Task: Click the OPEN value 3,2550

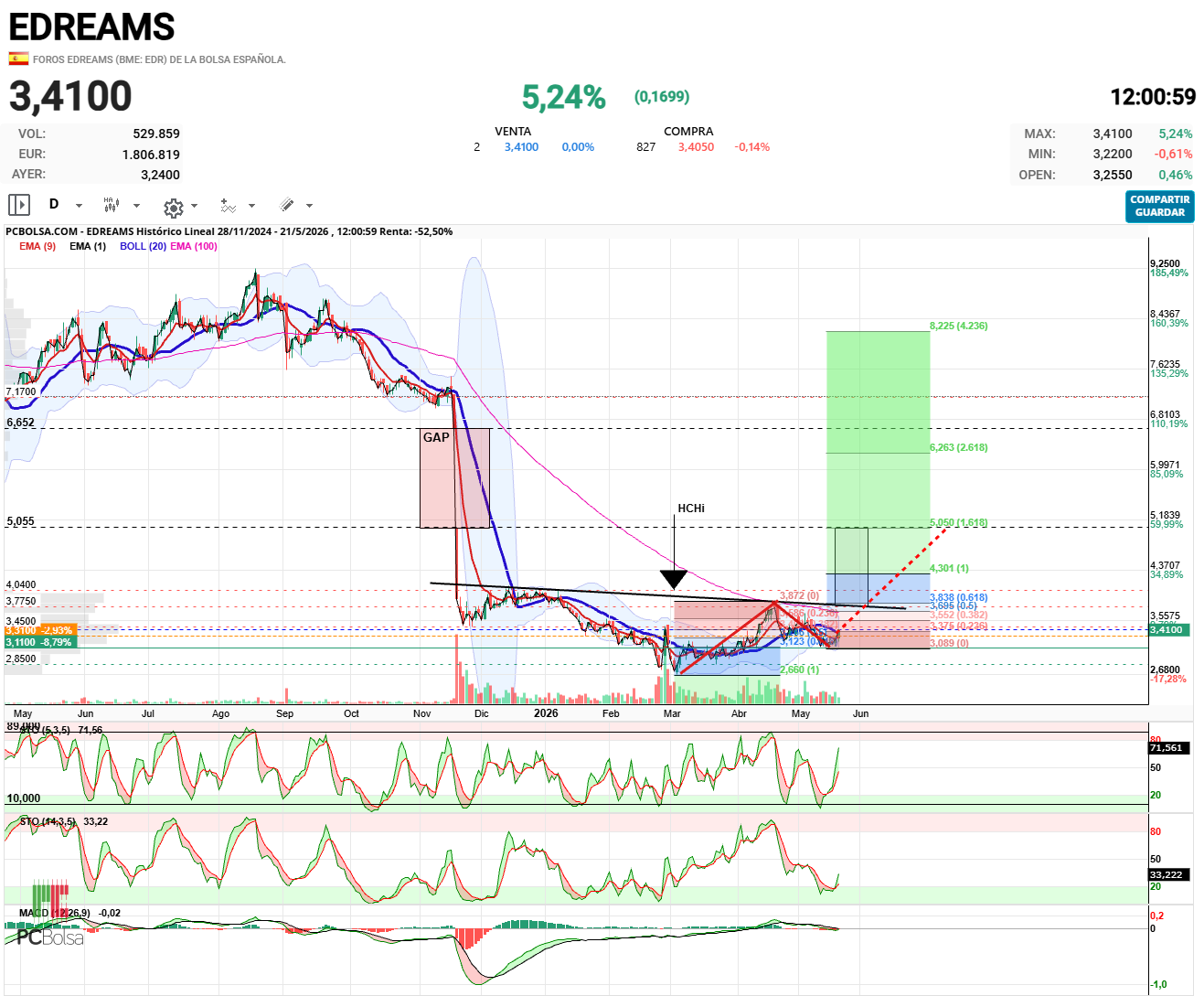Action: click(x=1113, y=175)
